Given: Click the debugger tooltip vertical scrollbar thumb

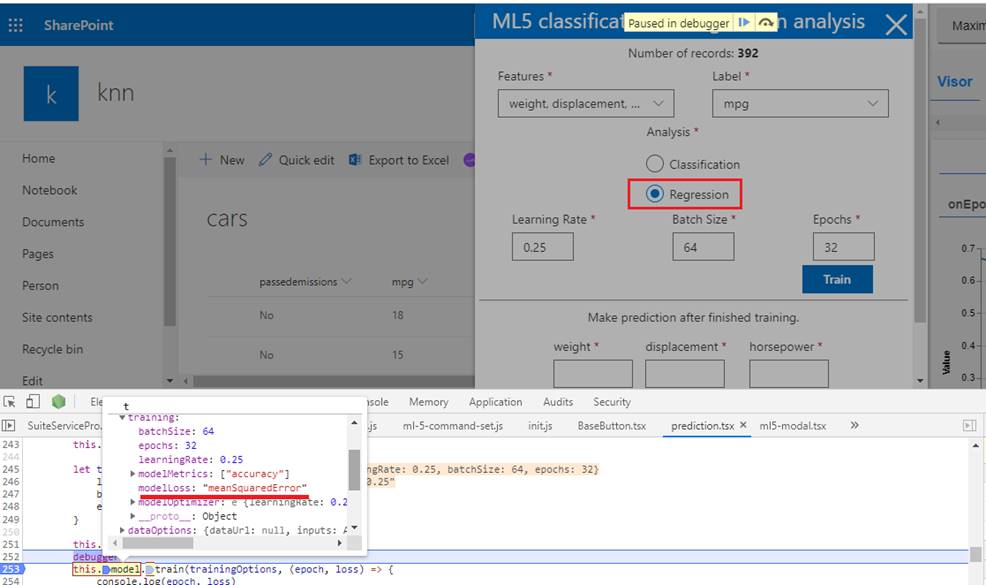Looking at the screenshot, I should (354, 470).
